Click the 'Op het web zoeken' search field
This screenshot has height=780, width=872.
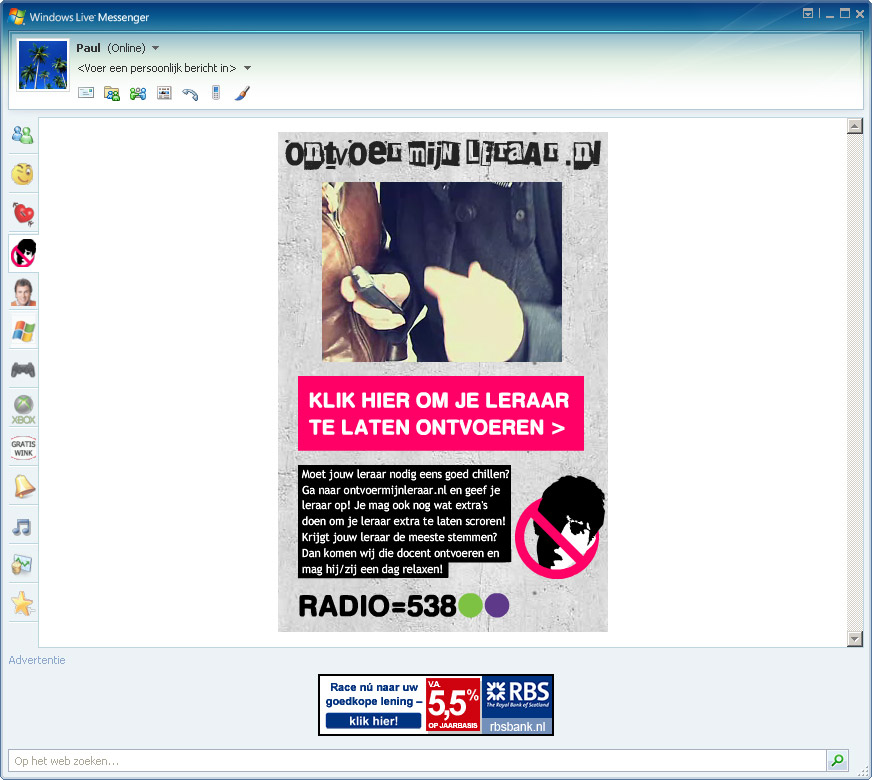[417, 761]
